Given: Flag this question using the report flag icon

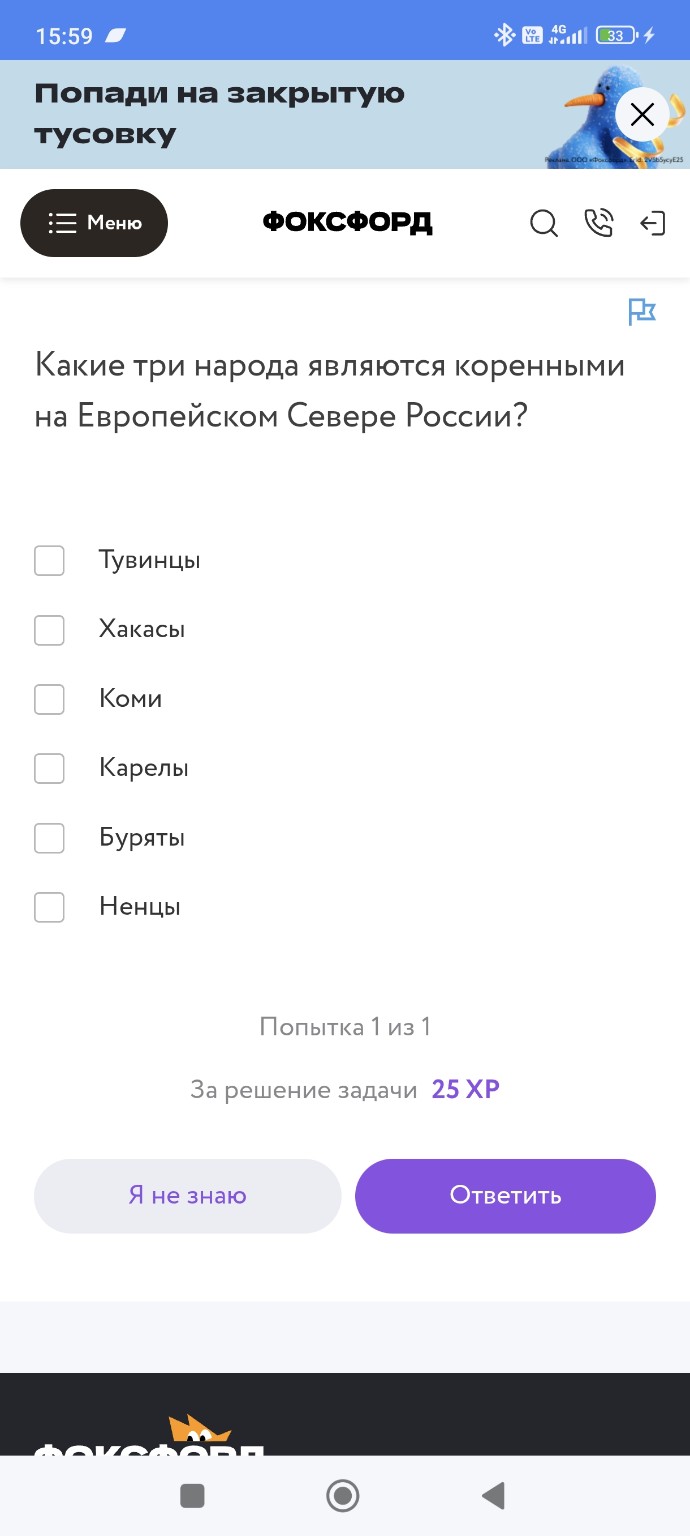Looking at the screenshot, I should (x=642, y=311).
